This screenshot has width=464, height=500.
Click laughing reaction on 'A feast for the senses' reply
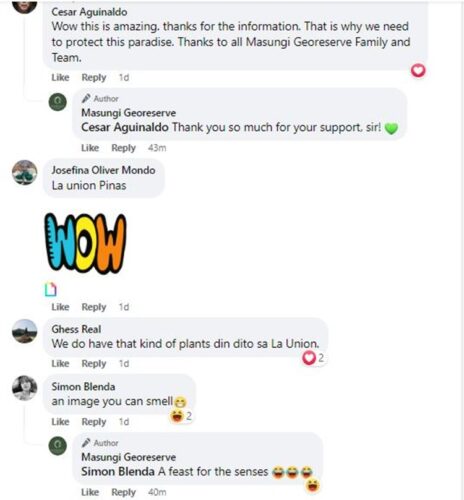313,485
